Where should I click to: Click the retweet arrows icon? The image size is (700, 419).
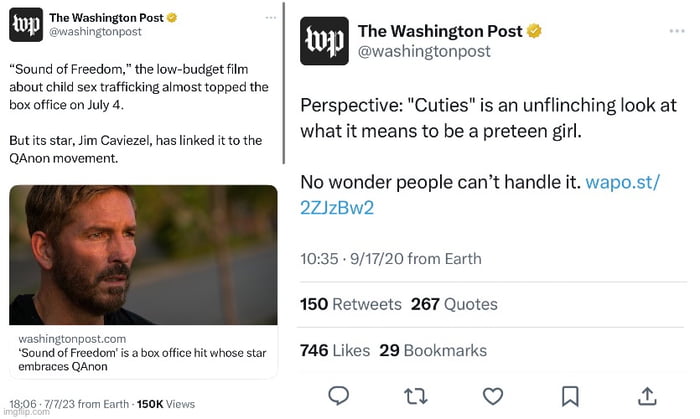tap(416, 396)
